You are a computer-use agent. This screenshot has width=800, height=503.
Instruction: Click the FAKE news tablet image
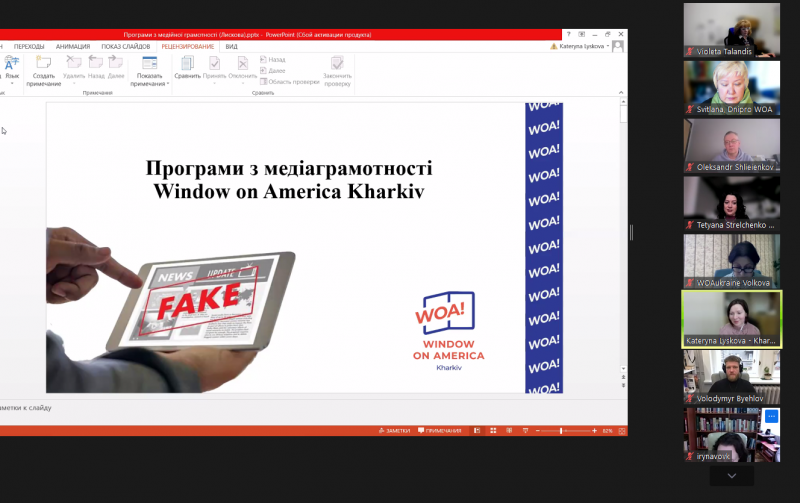pos(171,309)
